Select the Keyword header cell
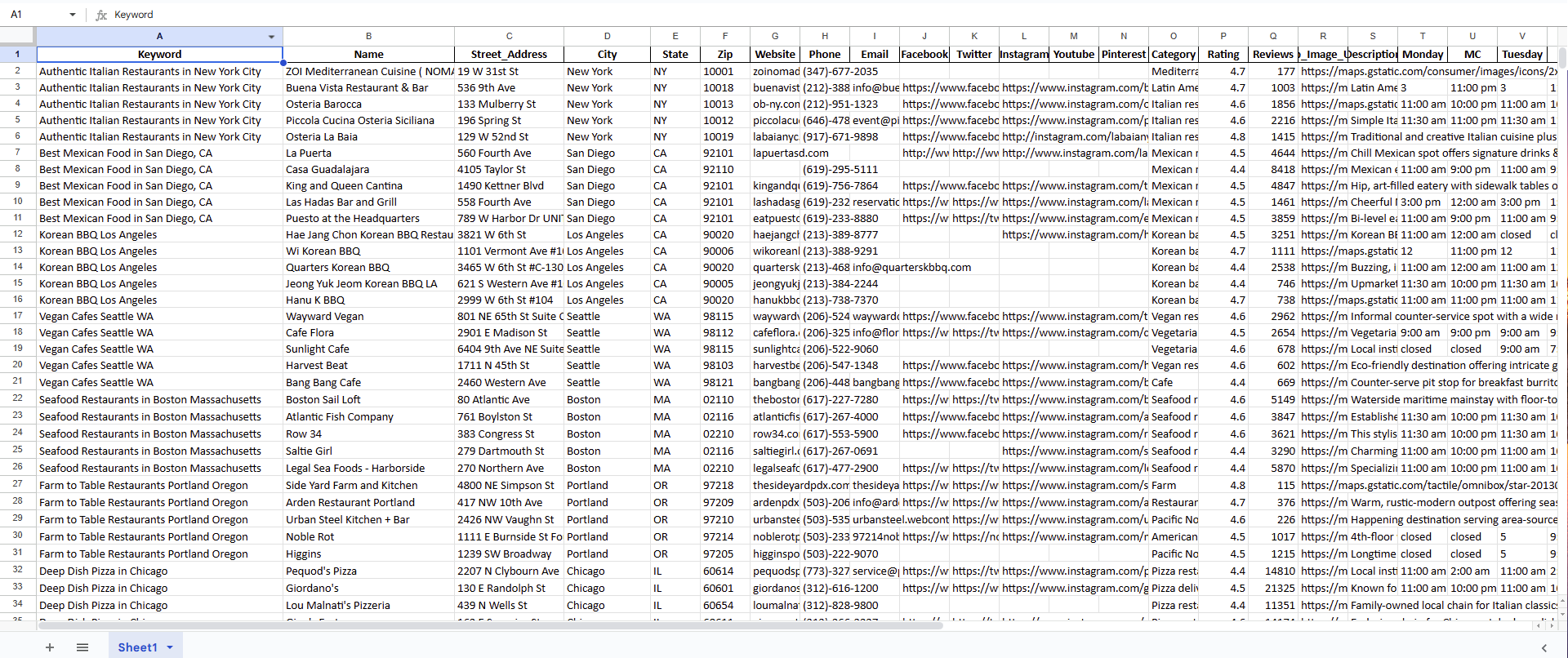The width and height of the screenshot is (1568, 658). (160, 54)
